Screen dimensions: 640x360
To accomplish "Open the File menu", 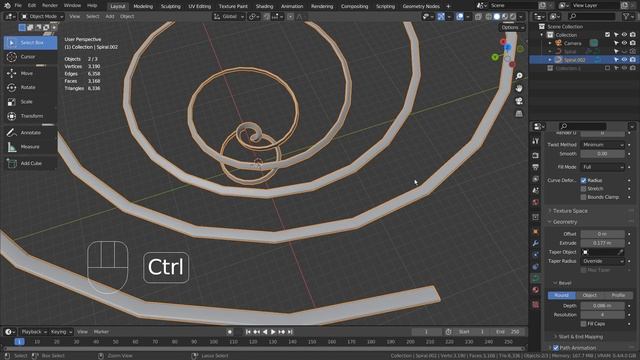I will coord(18,6).
